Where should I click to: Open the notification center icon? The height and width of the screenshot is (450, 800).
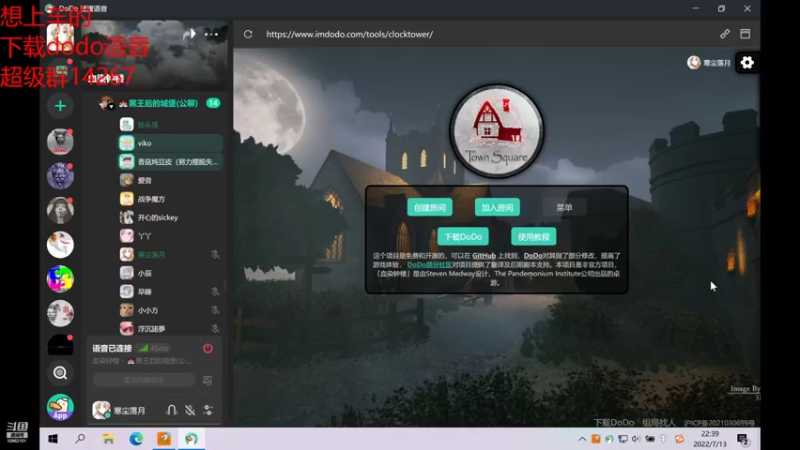pyautogui.click(x=743, y=439)
